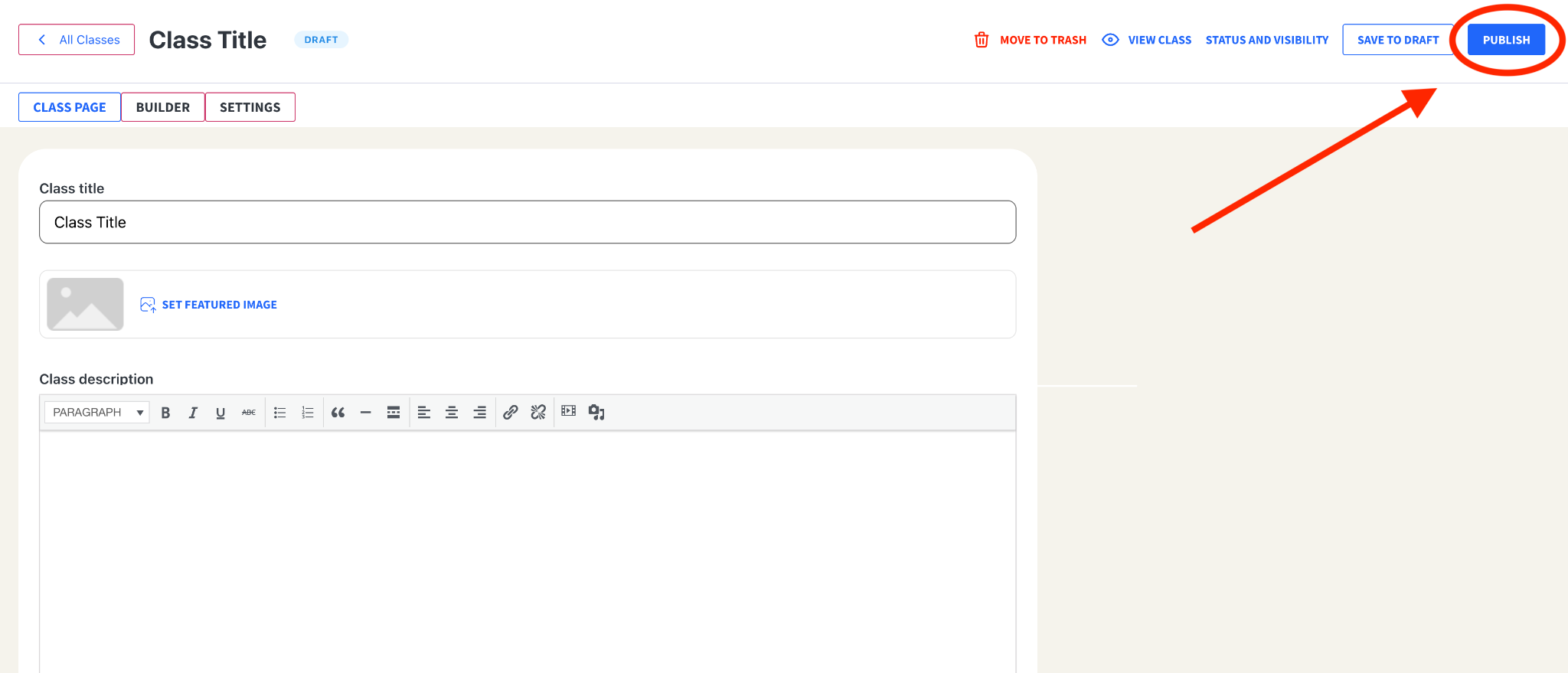
Task: Center align the text
Action: point(452,413)
